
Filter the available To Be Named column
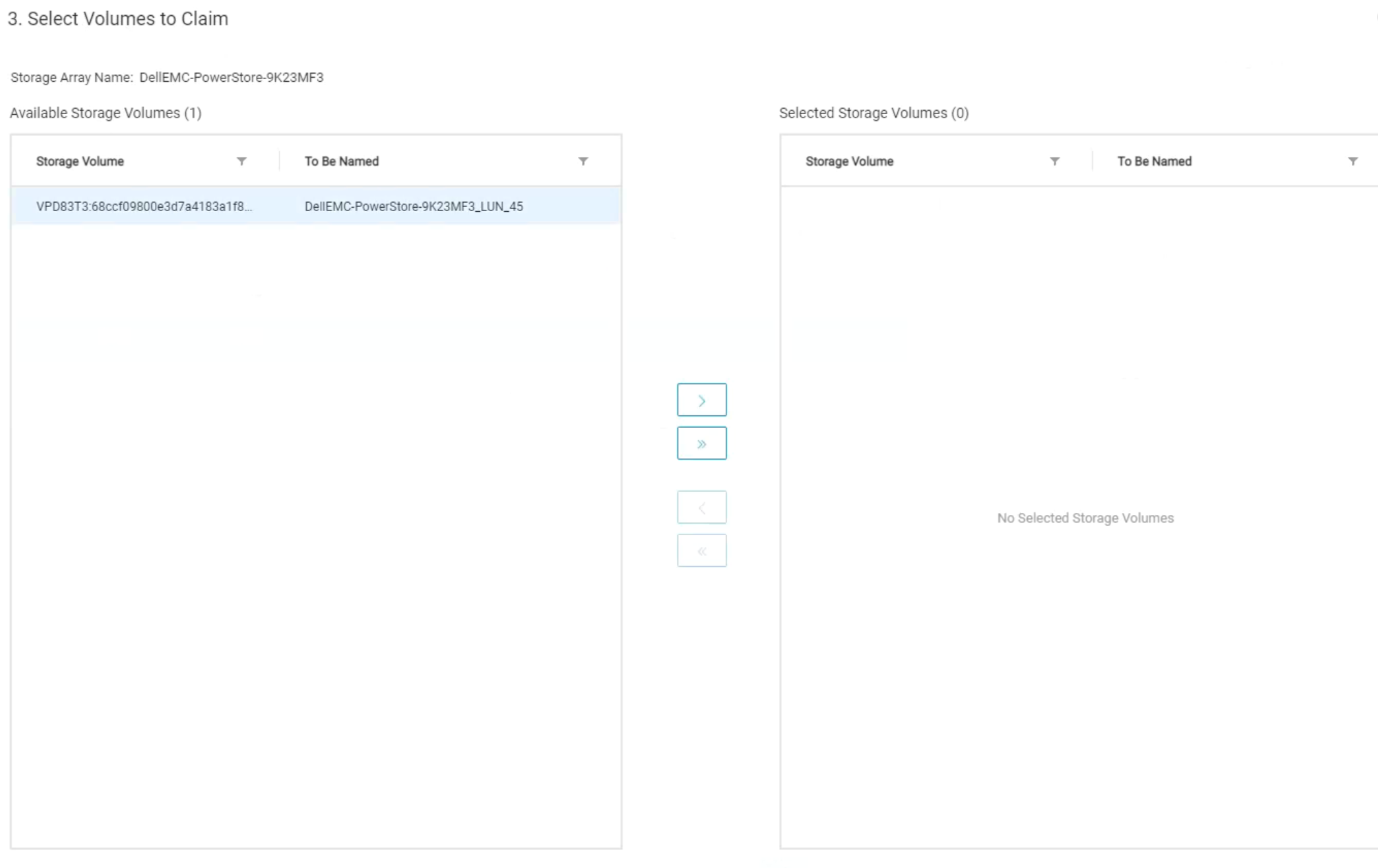(x=583, y=161)
